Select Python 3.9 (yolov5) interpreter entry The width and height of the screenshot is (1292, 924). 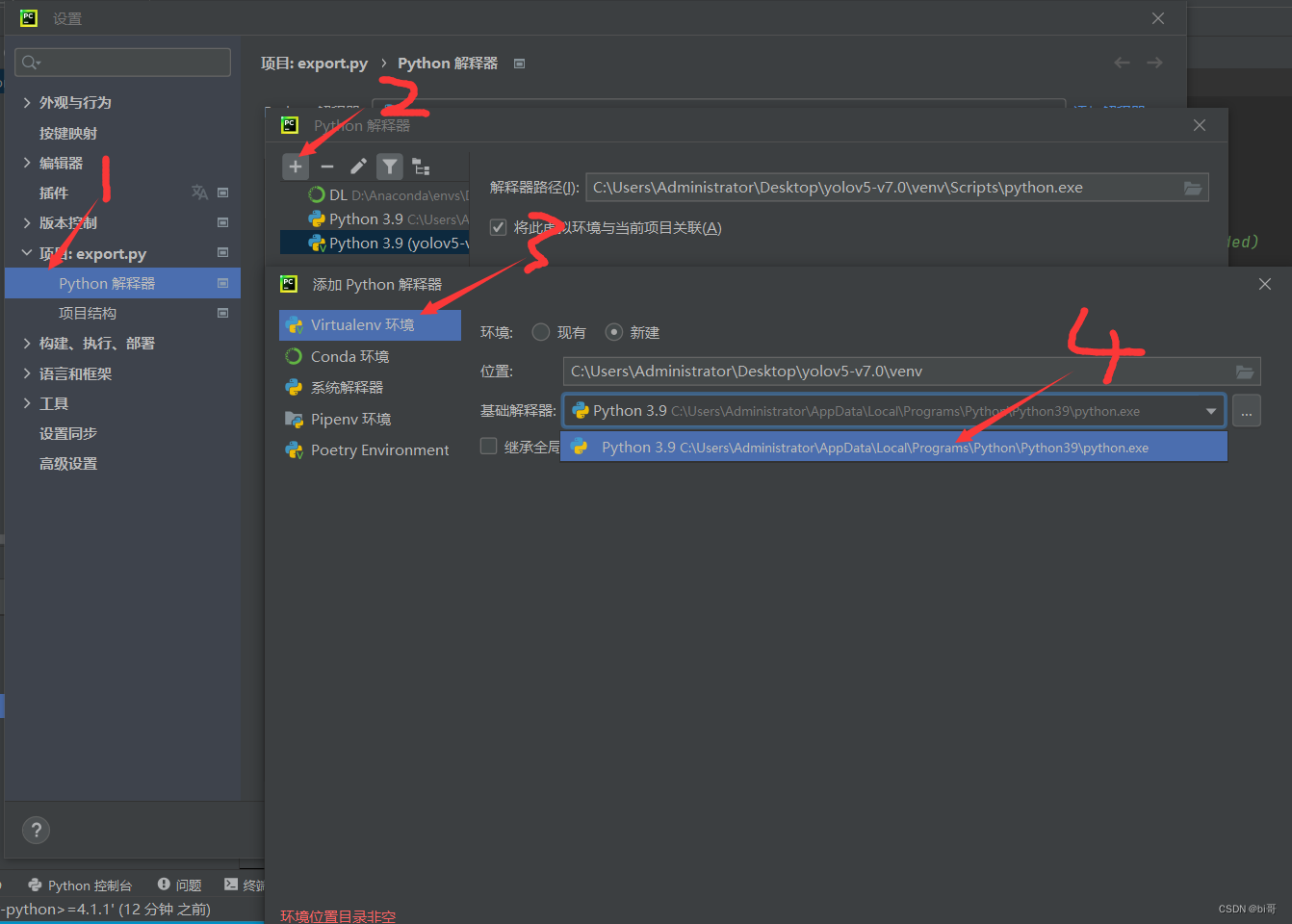click(x=375, y=243)
